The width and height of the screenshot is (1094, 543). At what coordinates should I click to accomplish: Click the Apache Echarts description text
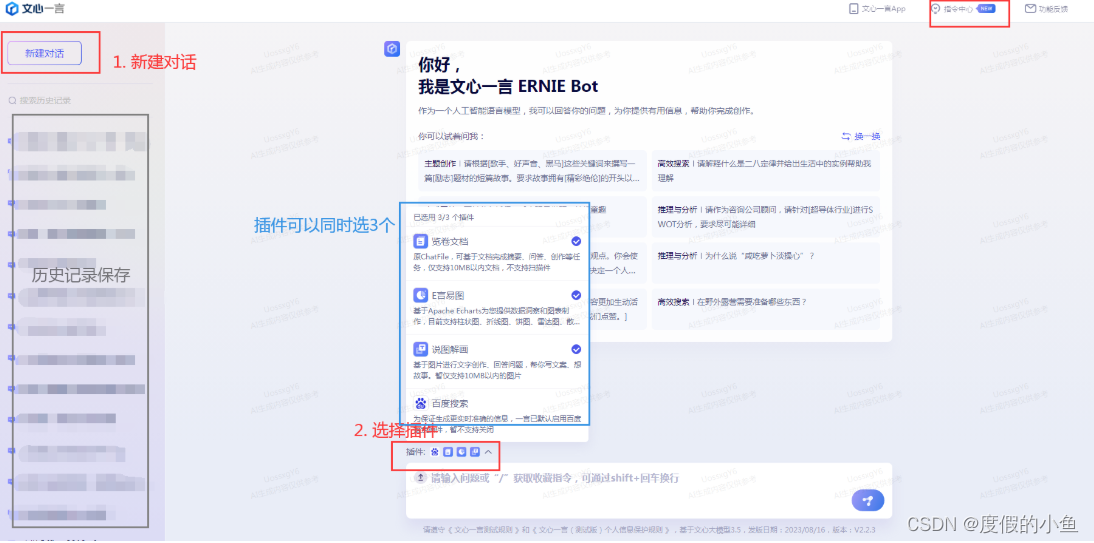496,316
